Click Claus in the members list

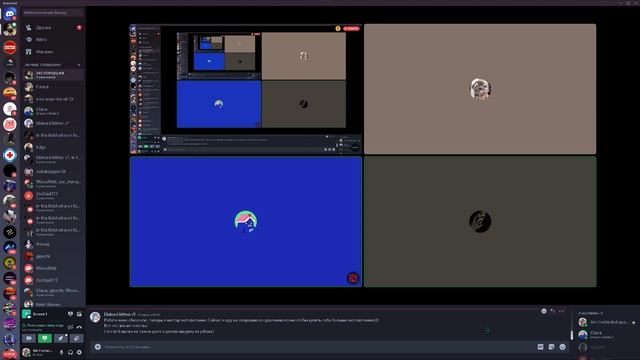point(607,335)
